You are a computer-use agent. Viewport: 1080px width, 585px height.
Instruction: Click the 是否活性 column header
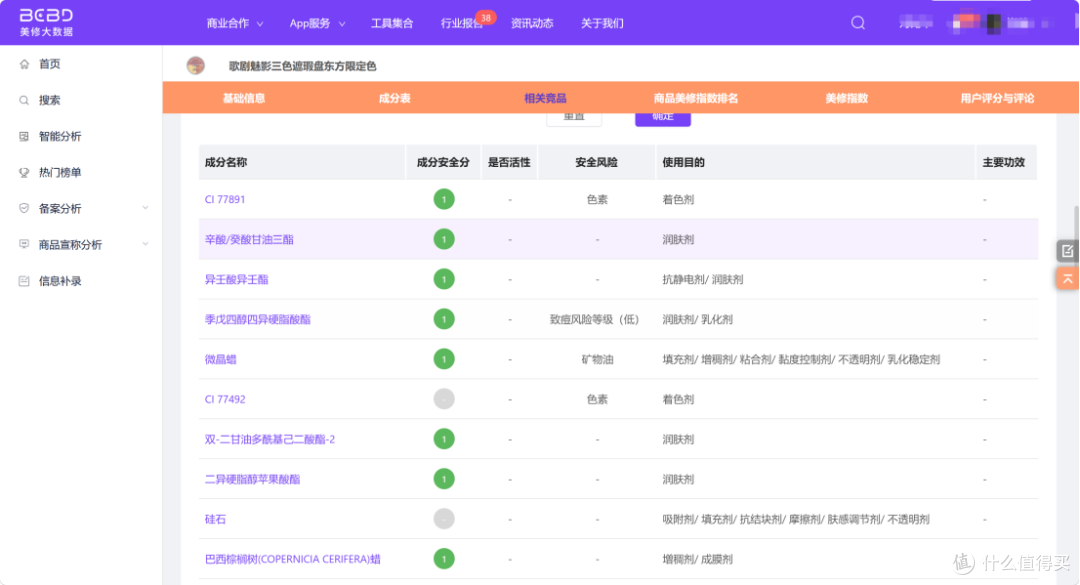click(x=509, y=163)
